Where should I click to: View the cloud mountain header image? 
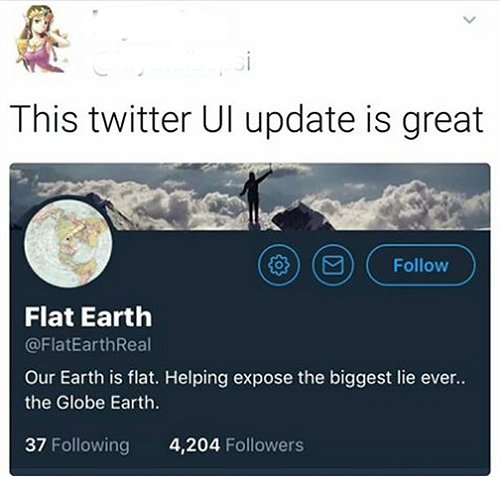point(250,197)
